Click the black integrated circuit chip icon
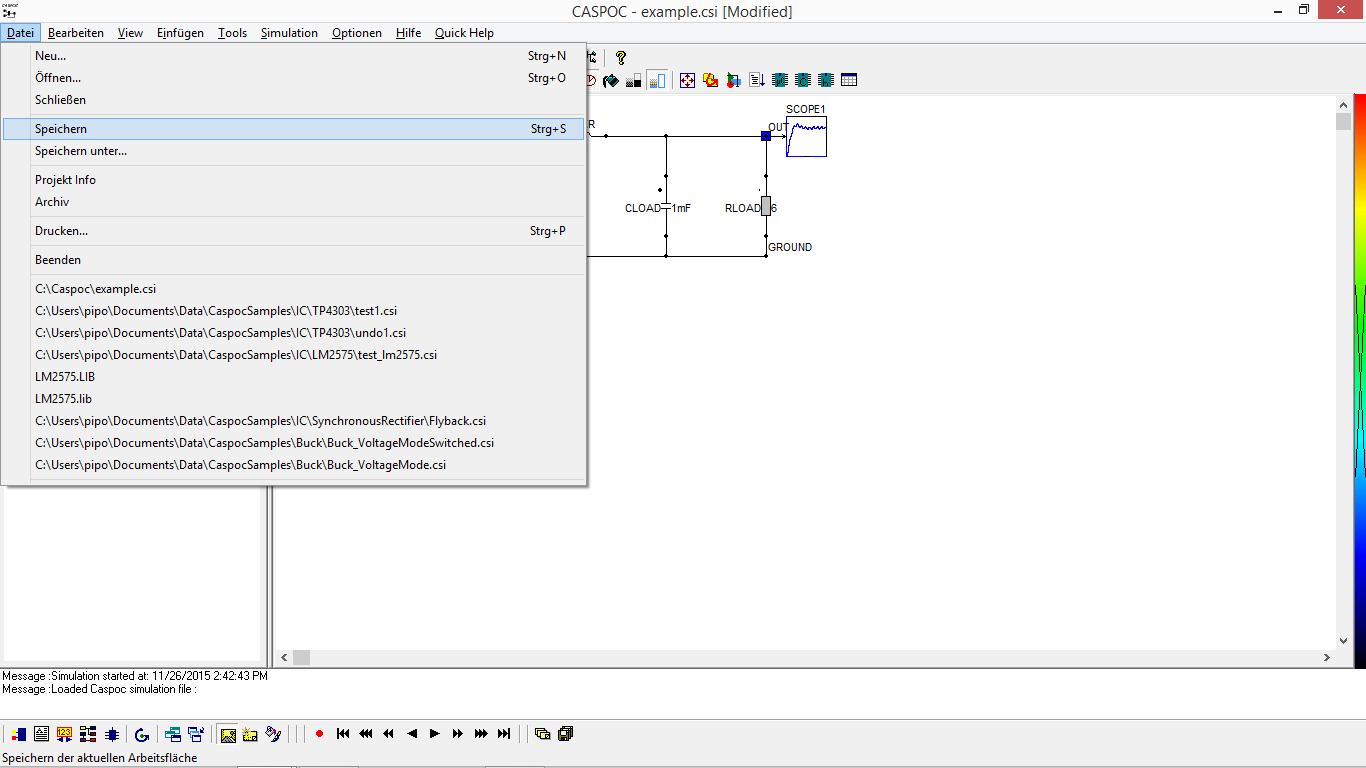Image resolution: width=1366 pixels, height=768 pixels. [x=111, y=734]
